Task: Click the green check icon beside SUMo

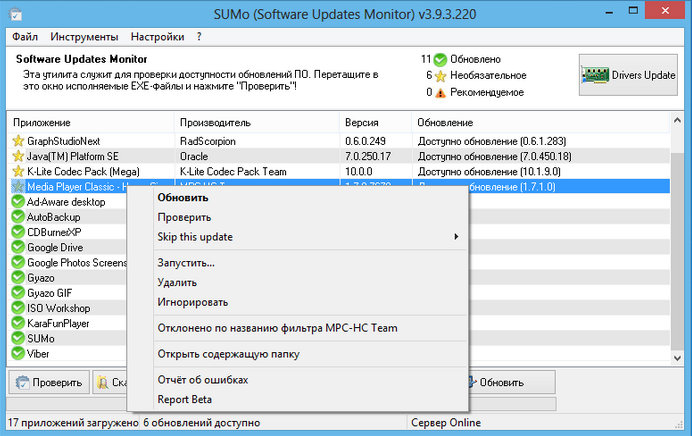Action: tap(18, 338)
